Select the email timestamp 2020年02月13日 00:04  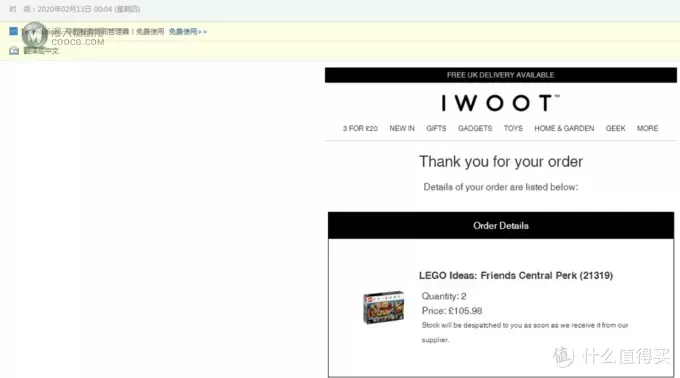(75, 9)
